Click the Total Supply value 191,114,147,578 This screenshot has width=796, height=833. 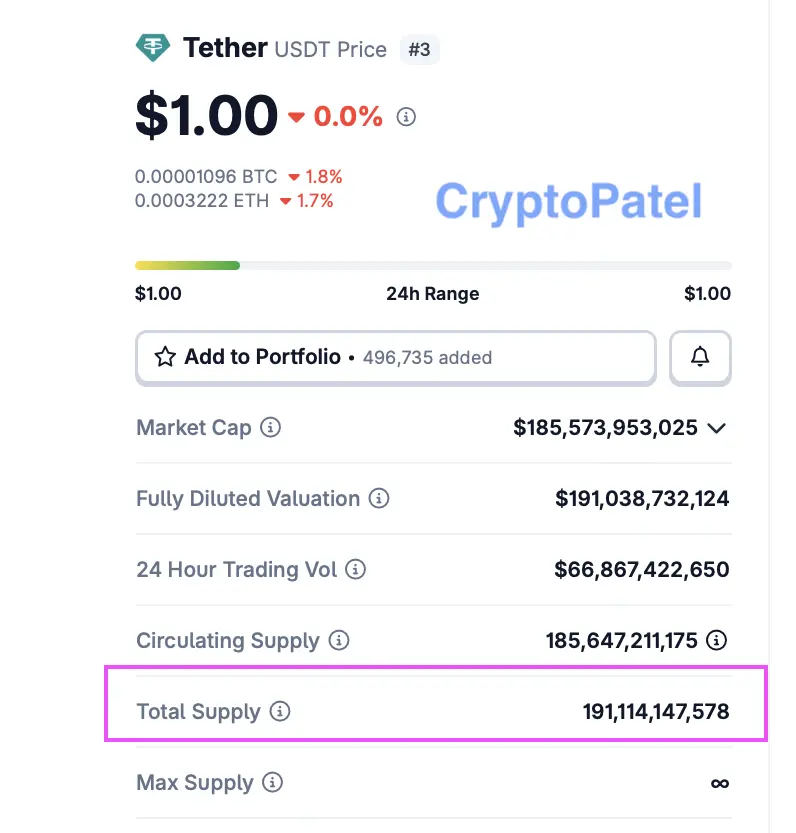(656, 712)
